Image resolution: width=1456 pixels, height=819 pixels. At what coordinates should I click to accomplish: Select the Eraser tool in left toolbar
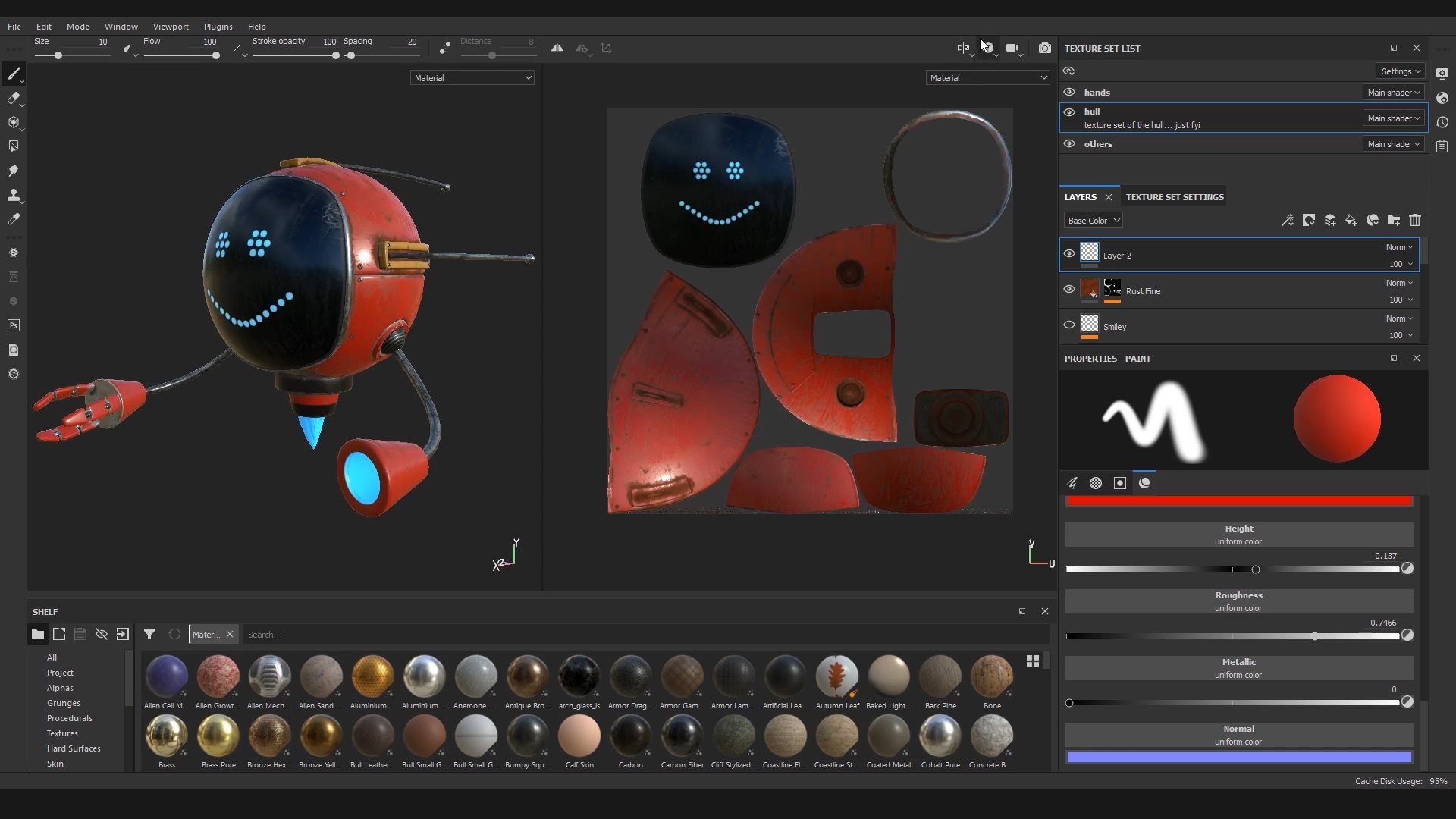click(13, 98)
